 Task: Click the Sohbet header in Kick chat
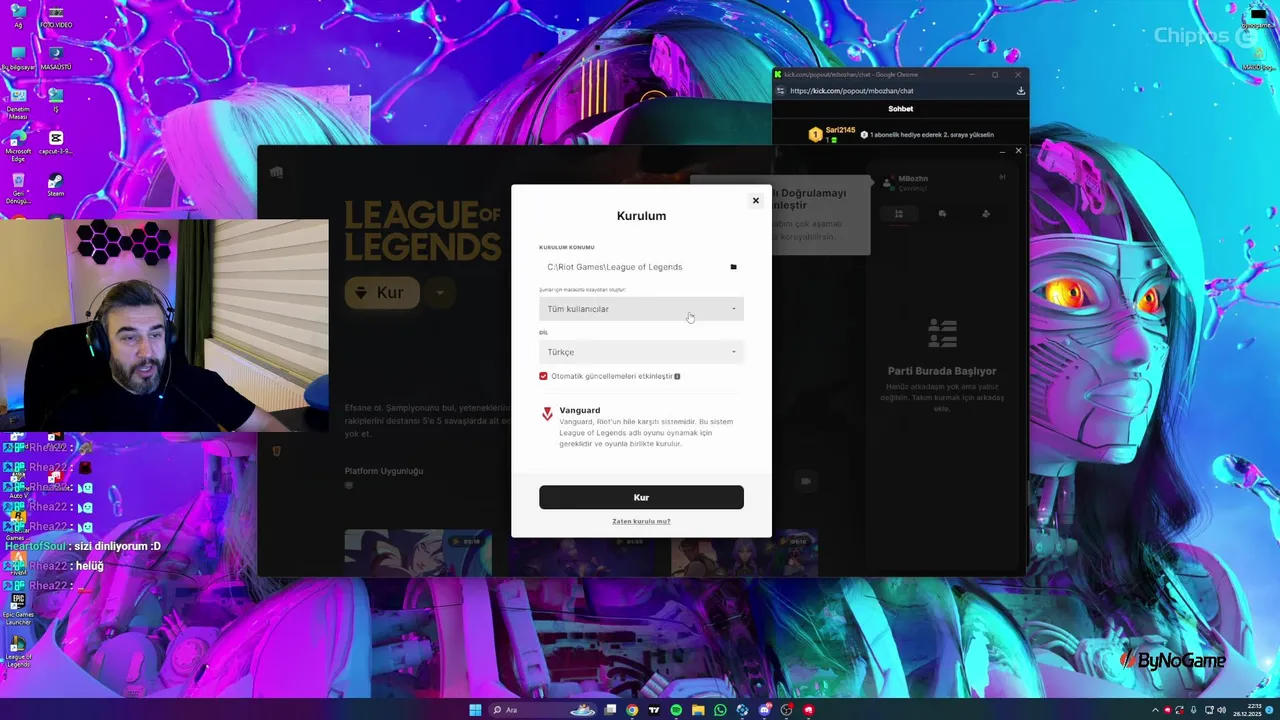click(900, 109)
